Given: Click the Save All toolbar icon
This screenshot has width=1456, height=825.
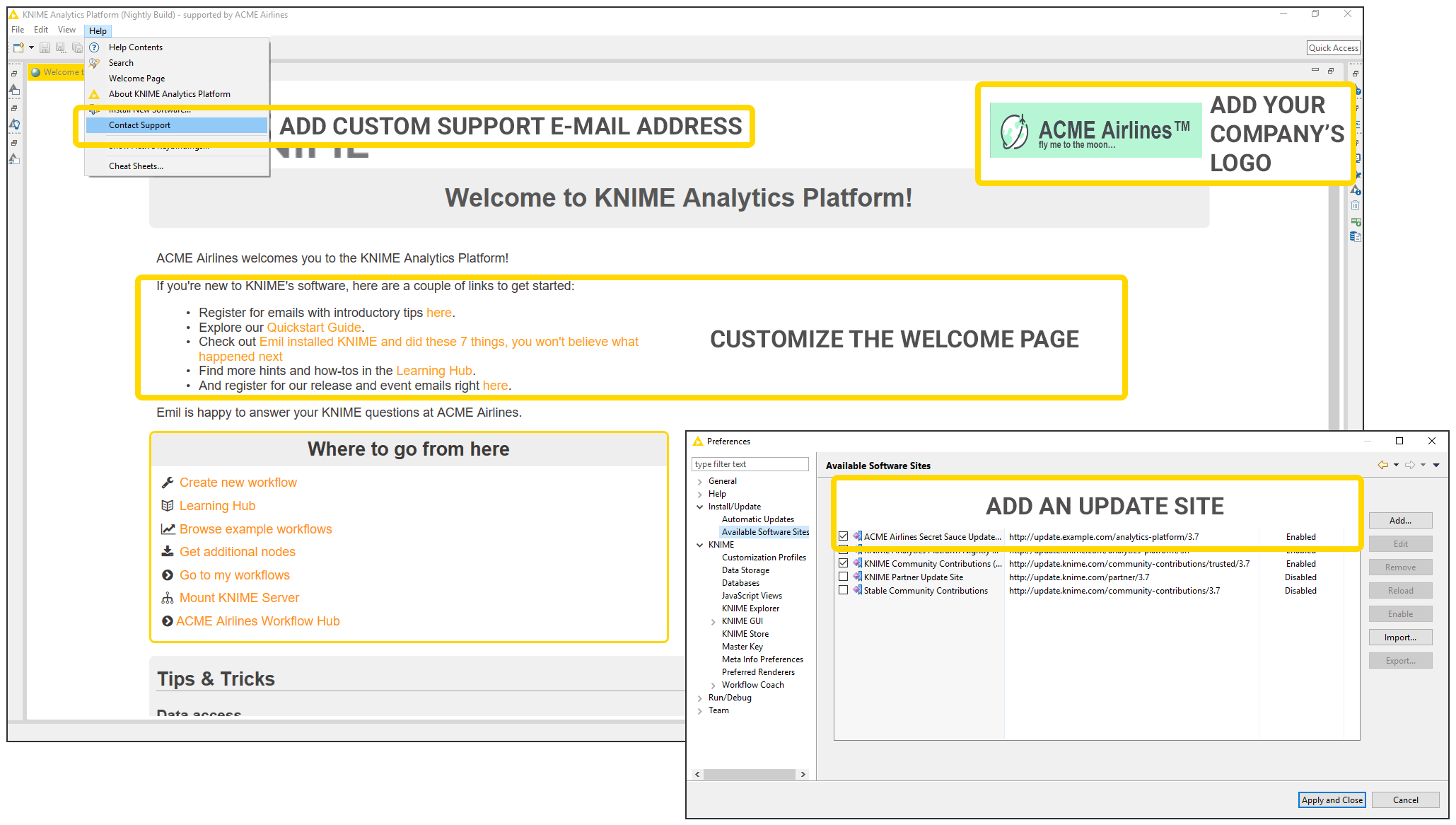Looking at the screenshot, I should [x=77, y=47].
